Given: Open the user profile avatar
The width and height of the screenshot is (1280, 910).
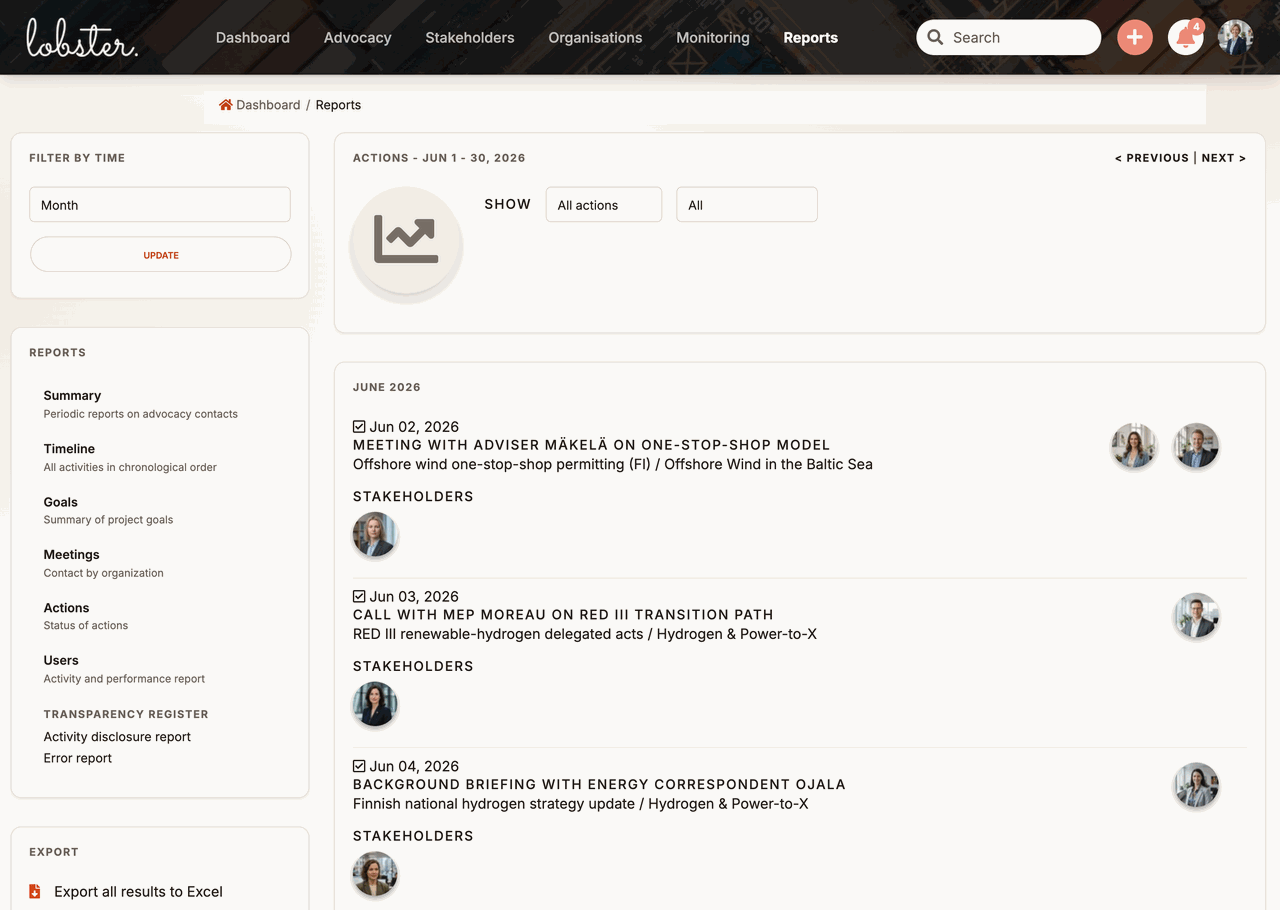Looking at the screenshot, I should pyautogui.click(x=1235, y=38).
